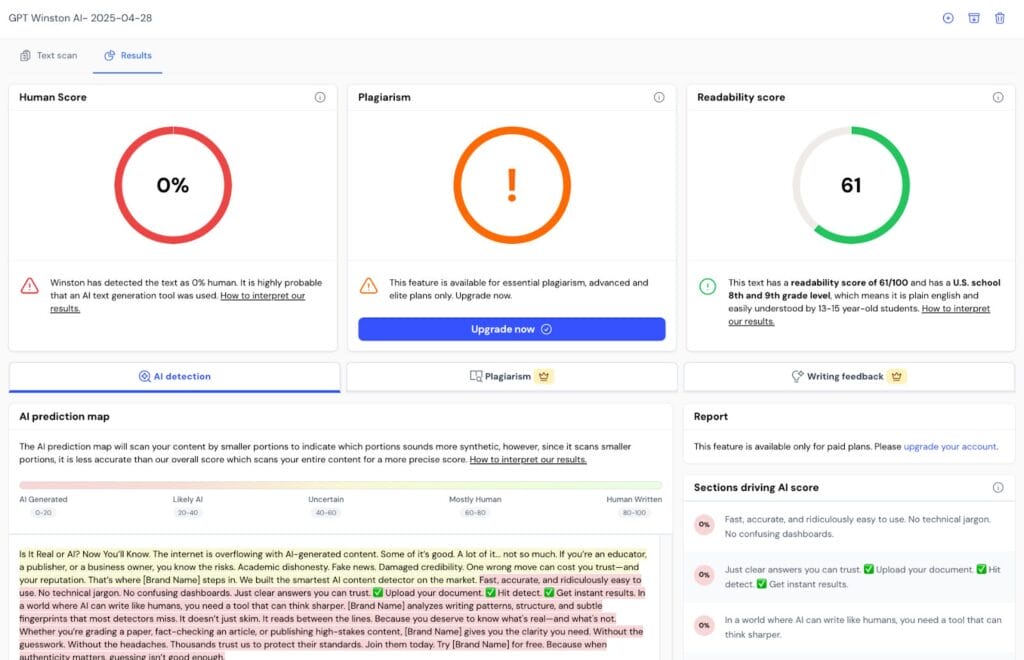Click the Human Score red warning triangle
1024x660 pixels.
pos(29,286)
